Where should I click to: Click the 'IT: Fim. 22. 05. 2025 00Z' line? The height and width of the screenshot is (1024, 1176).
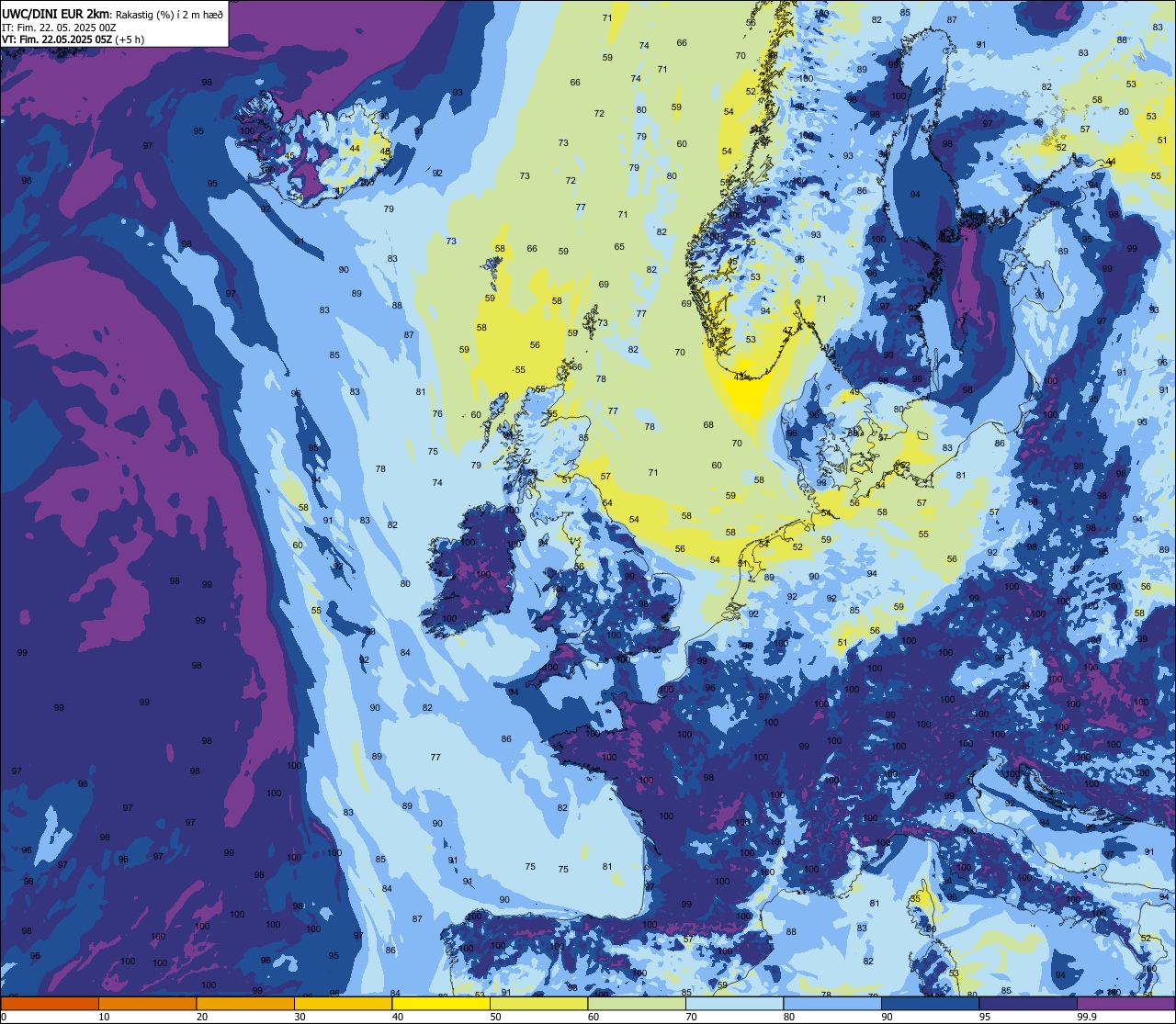[59, 27]
